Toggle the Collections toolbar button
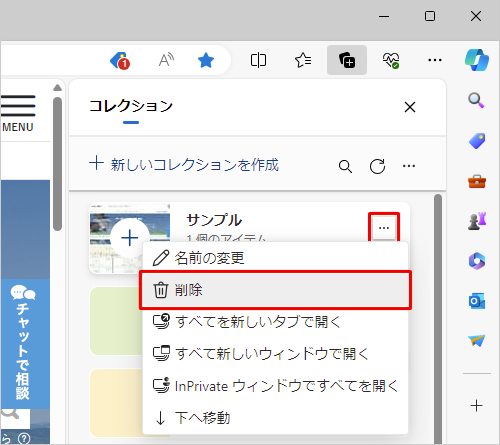The image size is (500, 445). pos(347,60)
